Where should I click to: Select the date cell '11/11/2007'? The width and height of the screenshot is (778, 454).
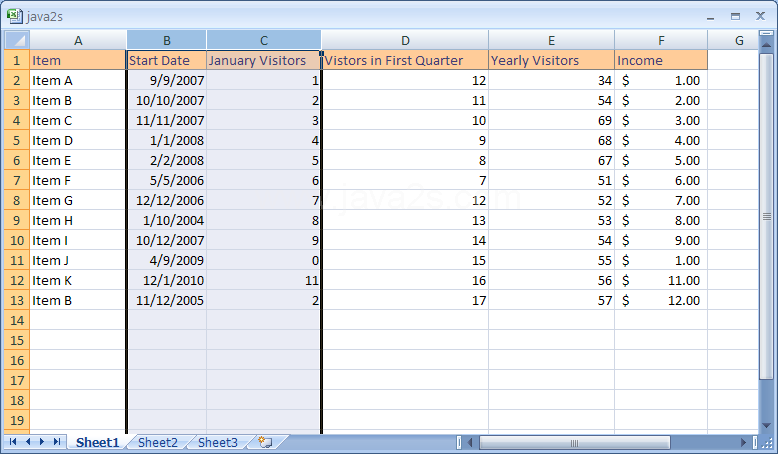pos(167,120)
